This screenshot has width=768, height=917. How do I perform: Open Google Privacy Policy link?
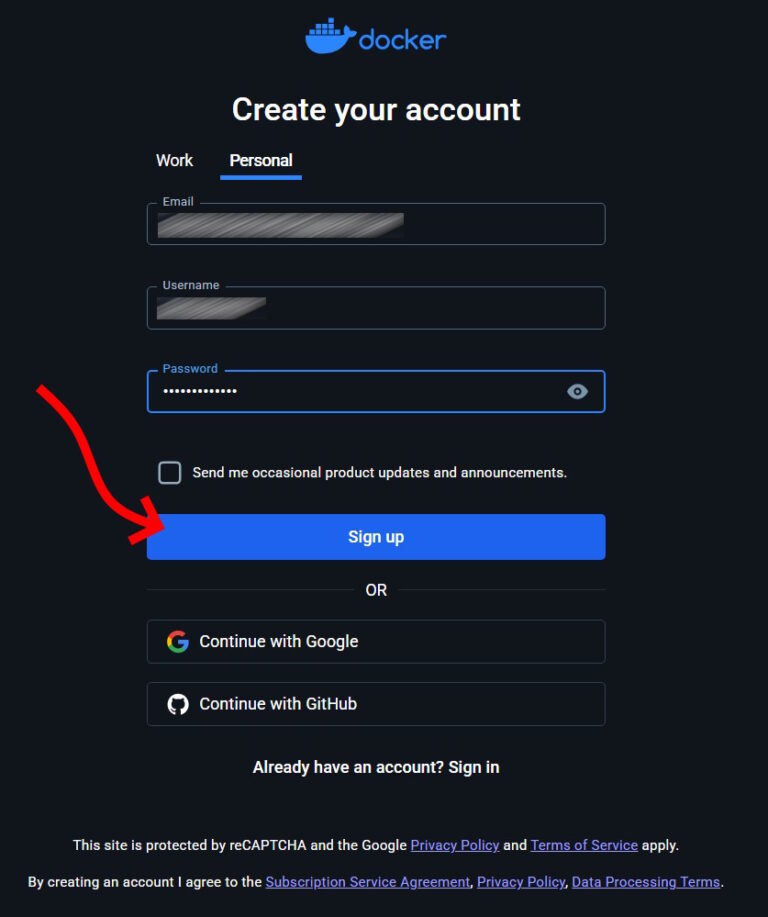click(x=455, y=845)
